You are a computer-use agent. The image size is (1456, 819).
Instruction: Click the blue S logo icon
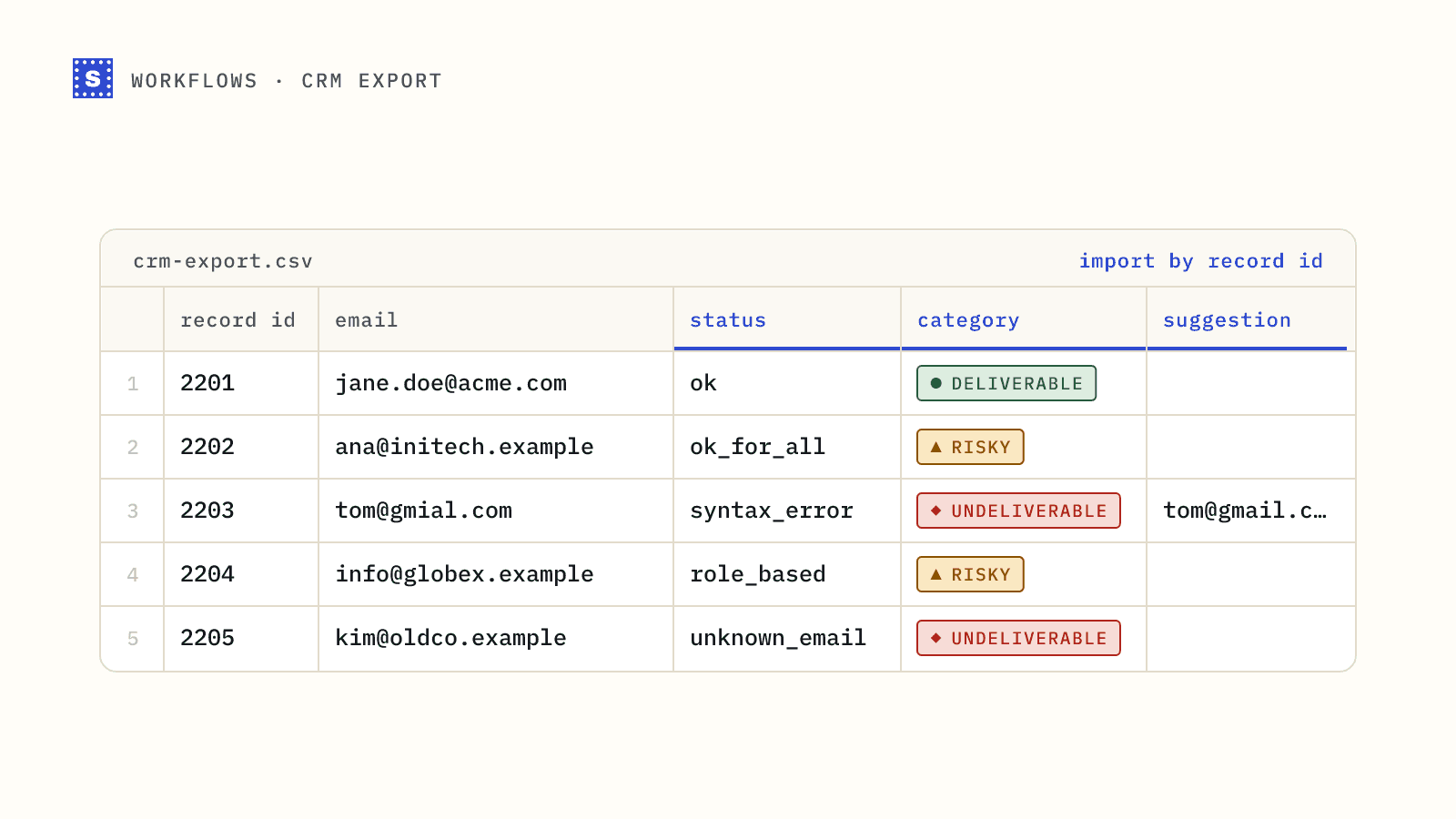point(93,78)
